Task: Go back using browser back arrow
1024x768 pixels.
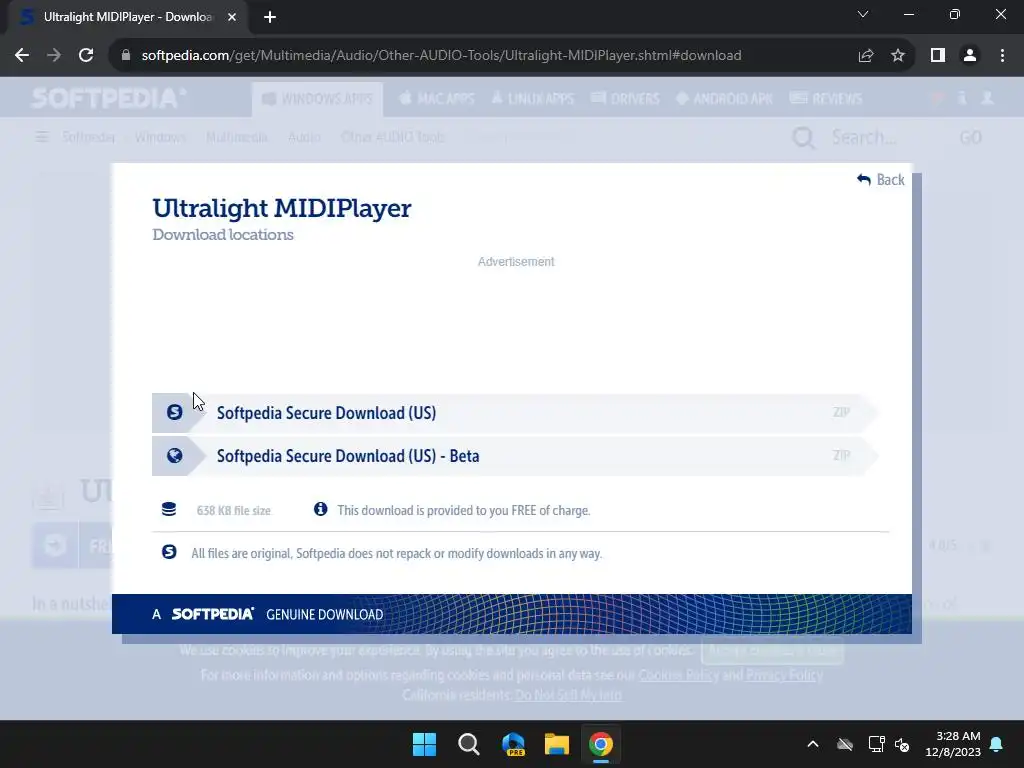Action: (x=22, y=56)
